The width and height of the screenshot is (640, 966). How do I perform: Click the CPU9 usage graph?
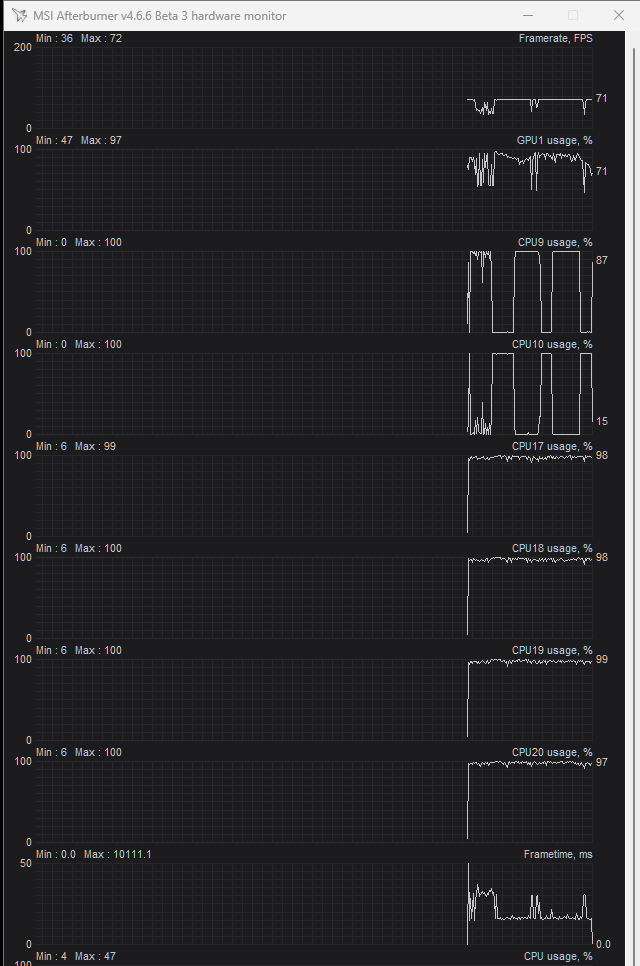click(314, 292)
